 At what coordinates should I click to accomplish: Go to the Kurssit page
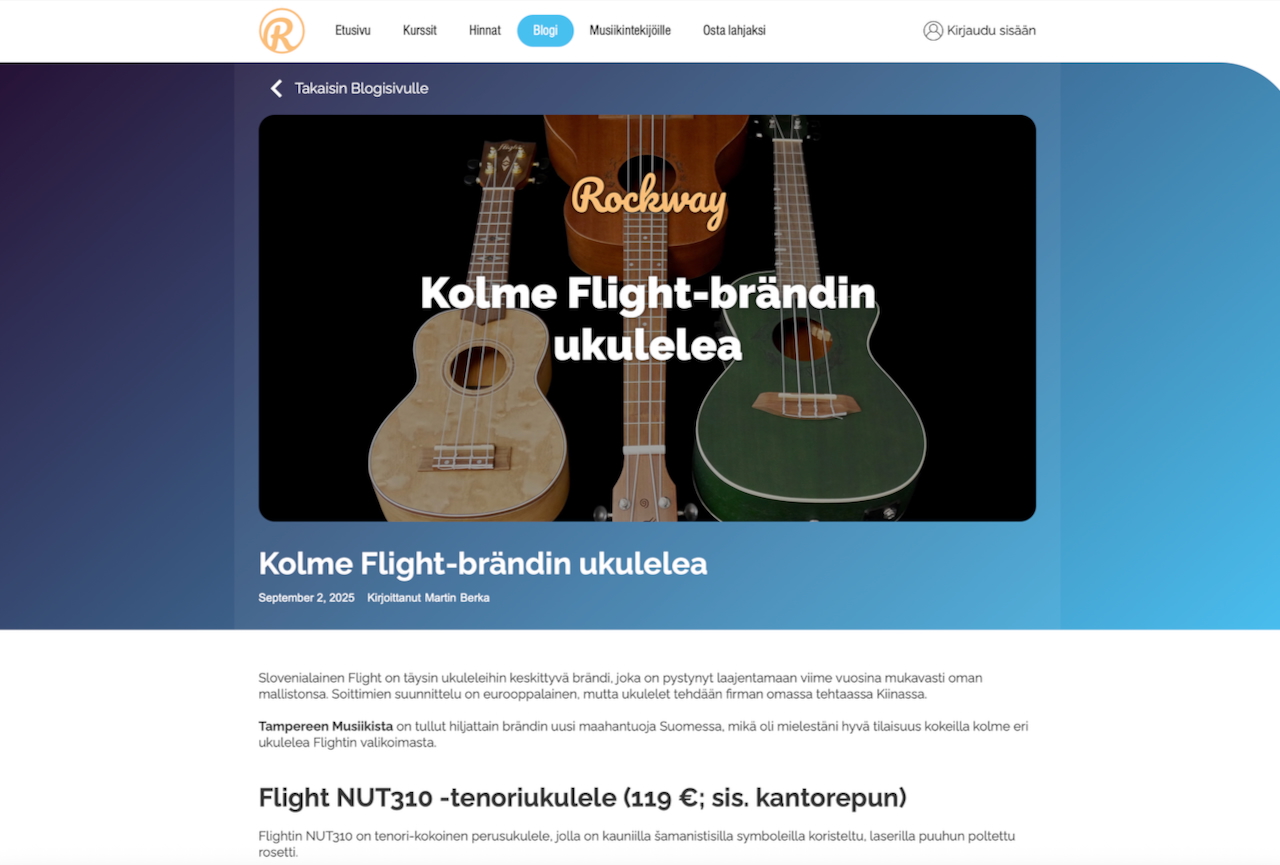[x=420, y=31]
